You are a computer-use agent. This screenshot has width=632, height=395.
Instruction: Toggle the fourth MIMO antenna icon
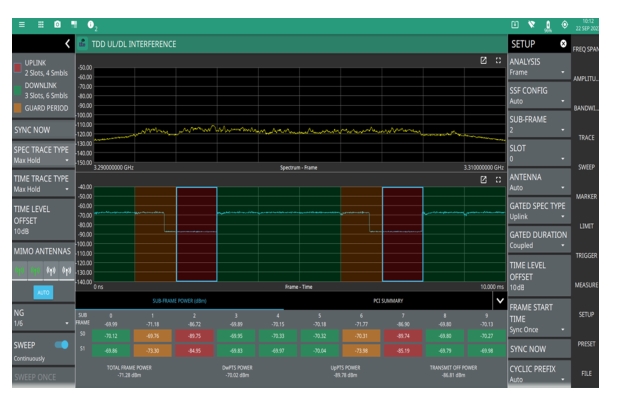(x=67, y=270)
